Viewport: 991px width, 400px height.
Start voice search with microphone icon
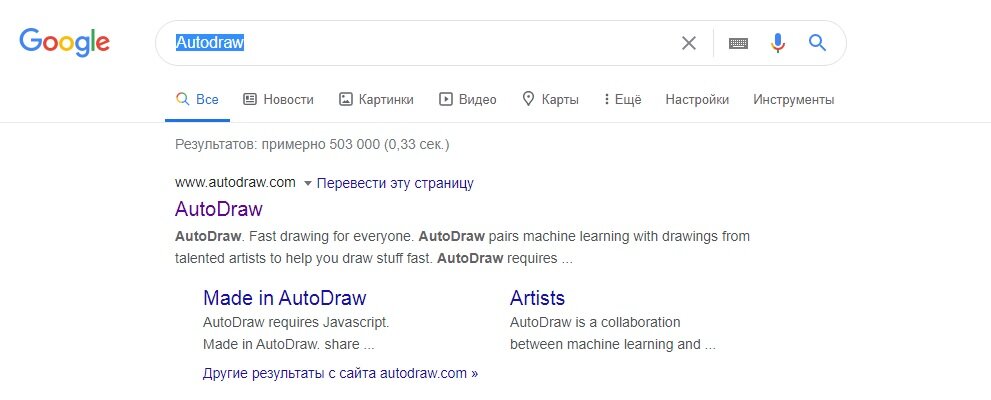[x=778, y=43]
